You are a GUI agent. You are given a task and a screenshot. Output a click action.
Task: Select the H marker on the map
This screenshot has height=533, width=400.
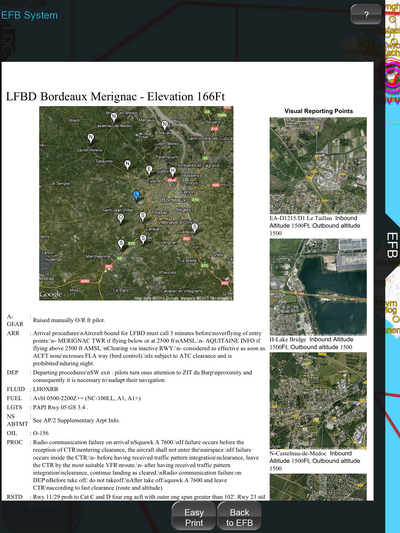(173, 172)
